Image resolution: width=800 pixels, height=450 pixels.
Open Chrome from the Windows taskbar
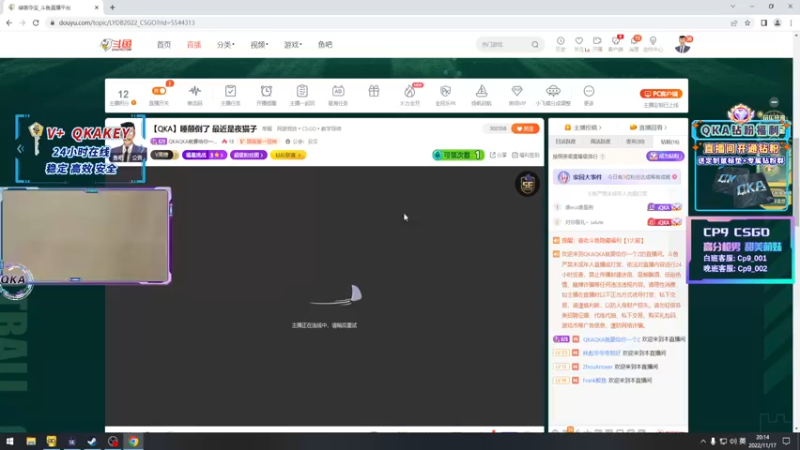[133, 441]
